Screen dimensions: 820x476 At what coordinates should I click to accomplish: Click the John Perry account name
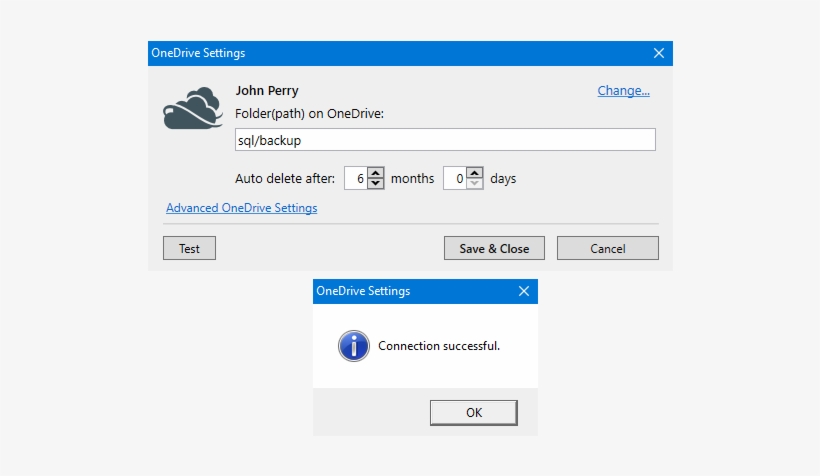point(267,90)
